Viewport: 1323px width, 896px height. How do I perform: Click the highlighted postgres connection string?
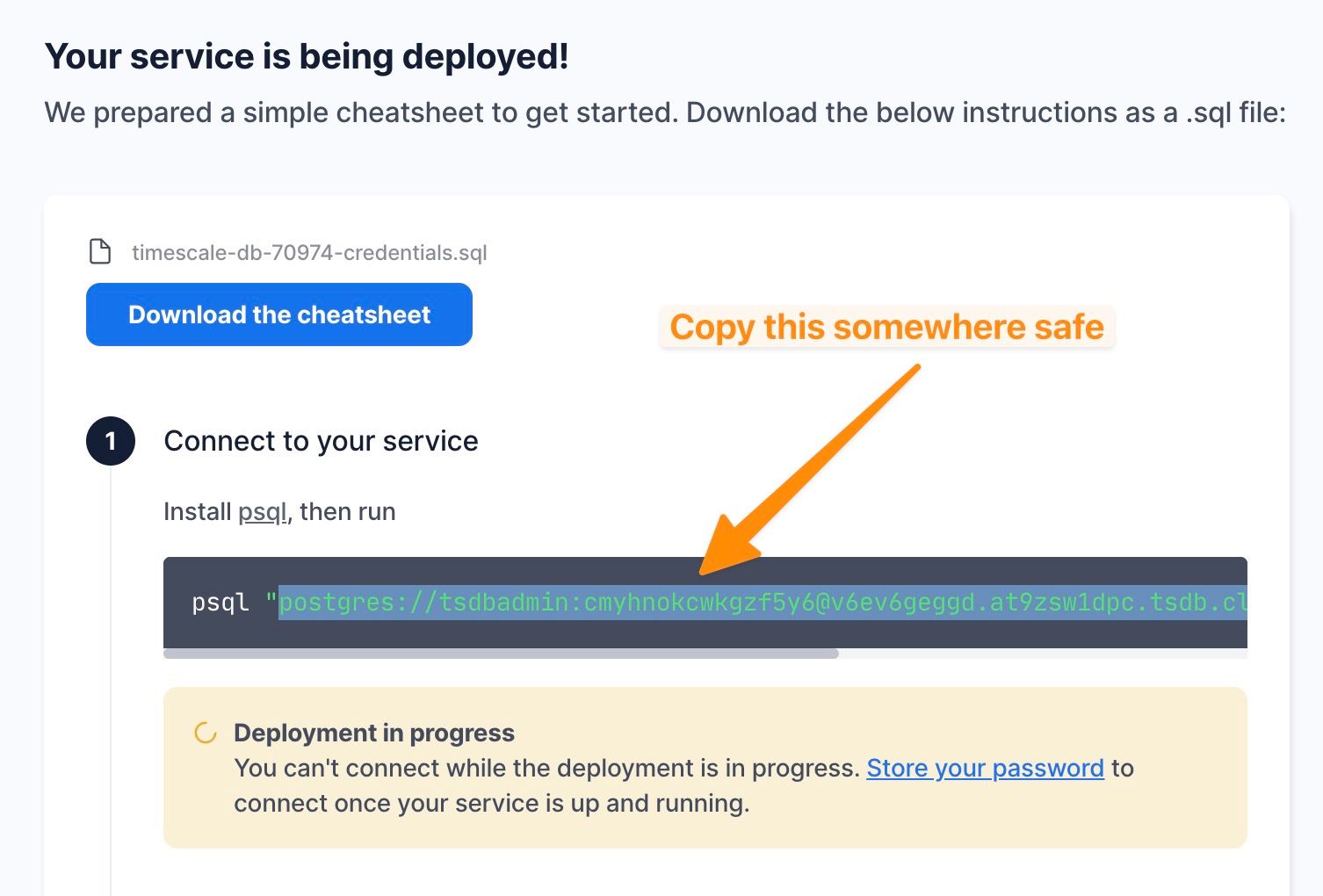coord(761,603)
